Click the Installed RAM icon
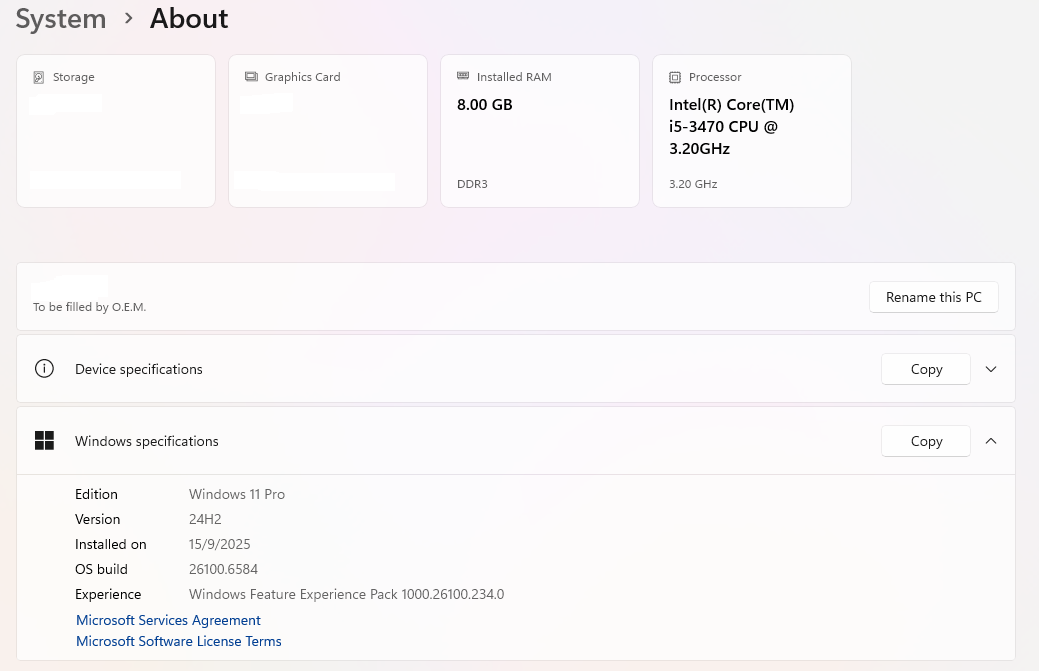 463,76
